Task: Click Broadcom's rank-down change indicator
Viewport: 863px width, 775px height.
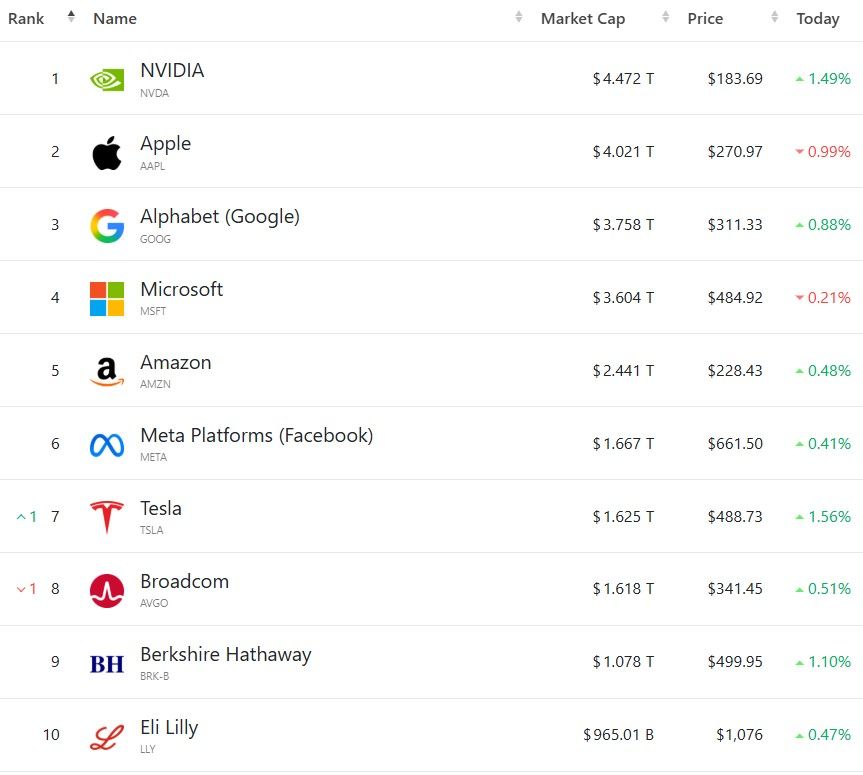Action: (x=27, y=589)
